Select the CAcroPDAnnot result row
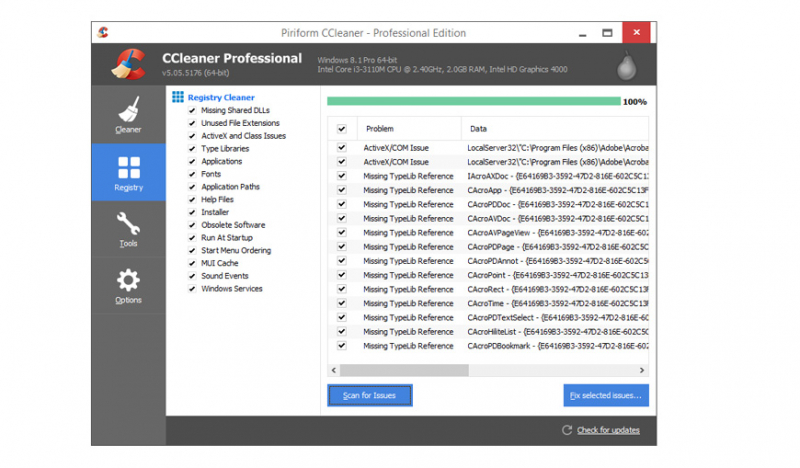 pyautogui.click(x=488, y=261)
